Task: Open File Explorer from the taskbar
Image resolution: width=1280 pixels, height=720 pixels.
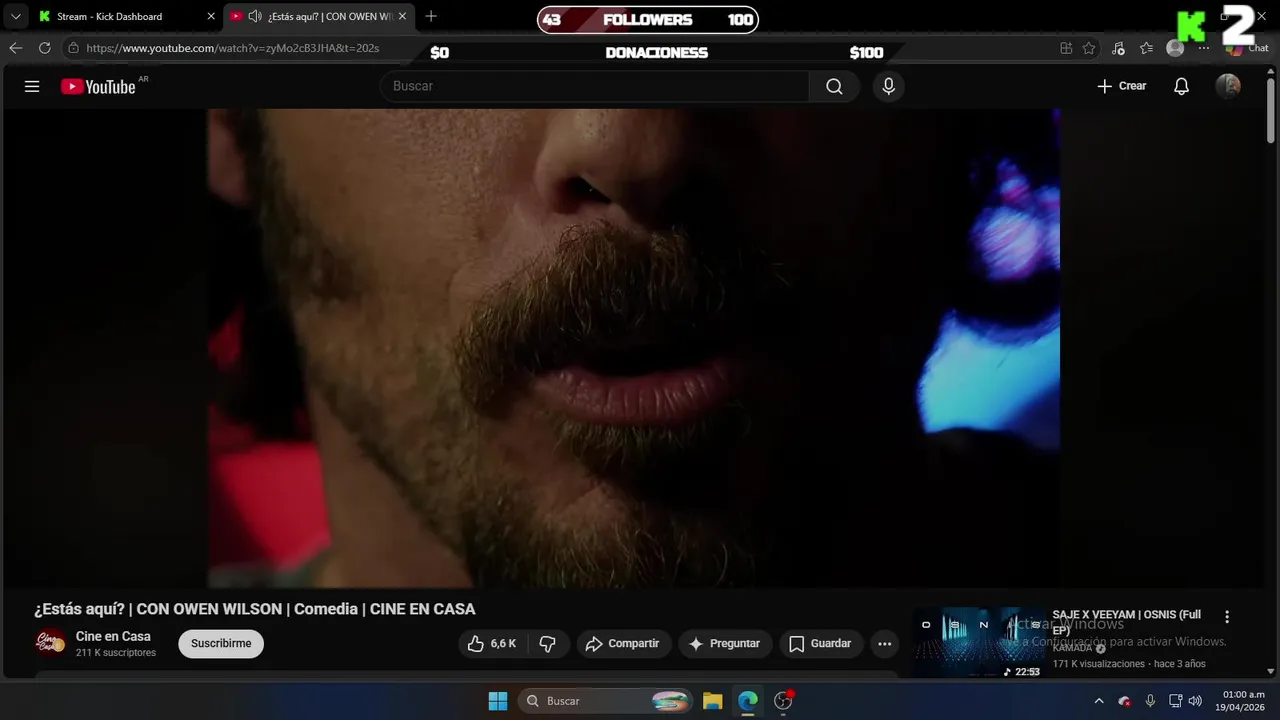Action: point(712,701)
